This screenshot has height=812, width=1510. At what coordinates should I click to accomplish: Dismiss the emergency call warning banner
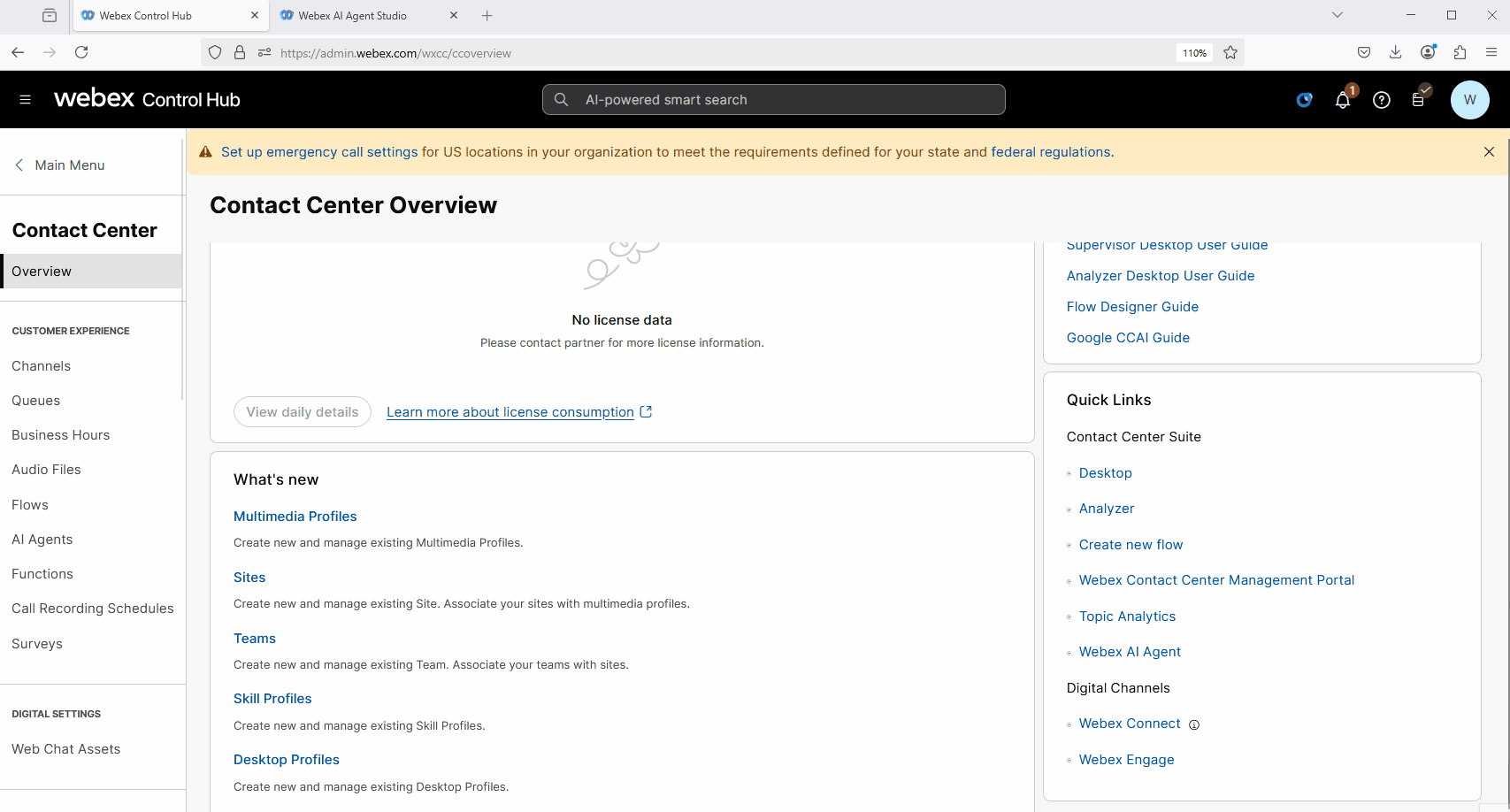1489,152
